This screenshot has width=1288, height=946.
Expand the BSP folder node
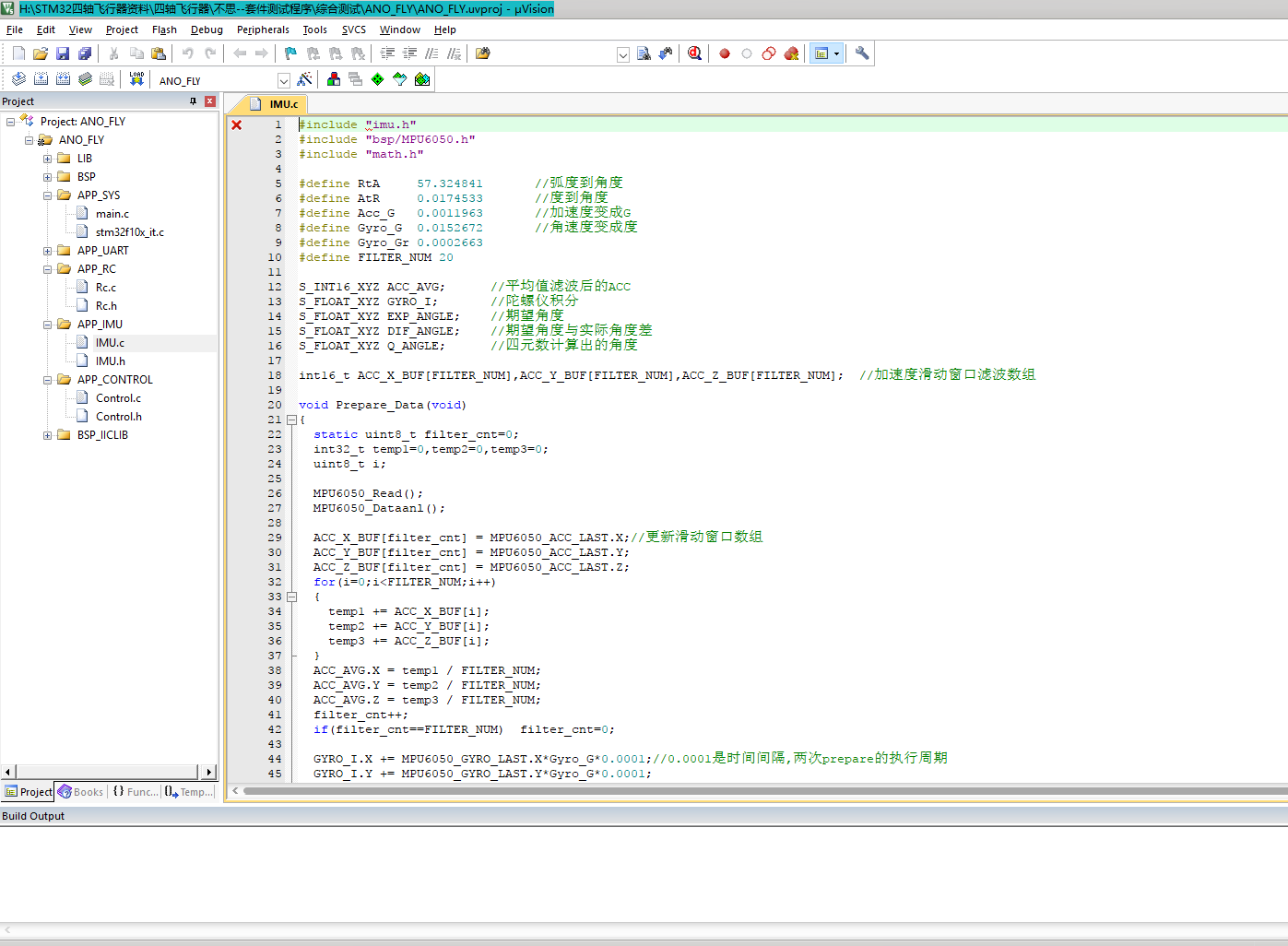tap(47, 177)
